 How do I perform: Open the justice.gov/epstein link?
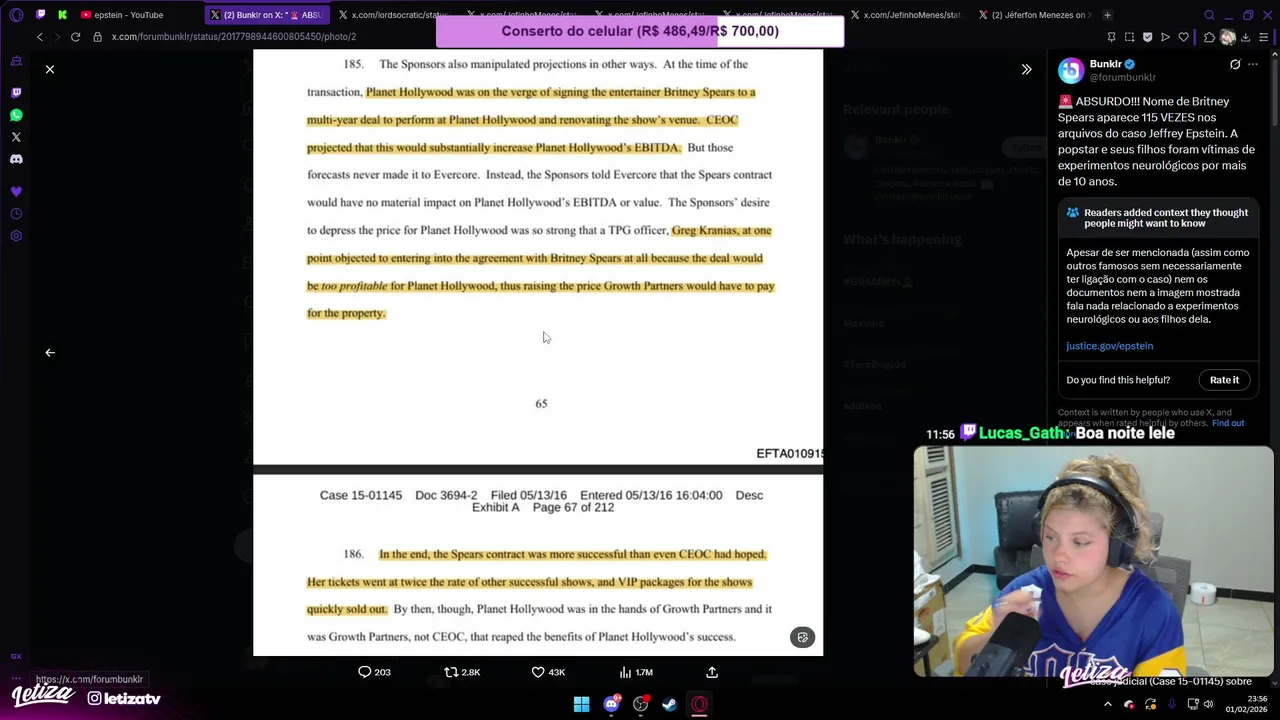tap(1109, 346)
